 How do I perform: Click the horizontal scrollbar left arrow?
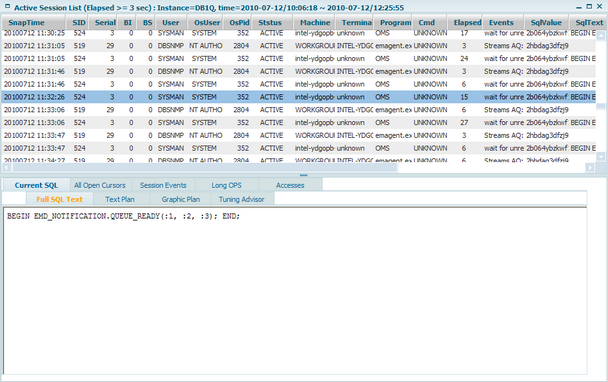(7, 168)
